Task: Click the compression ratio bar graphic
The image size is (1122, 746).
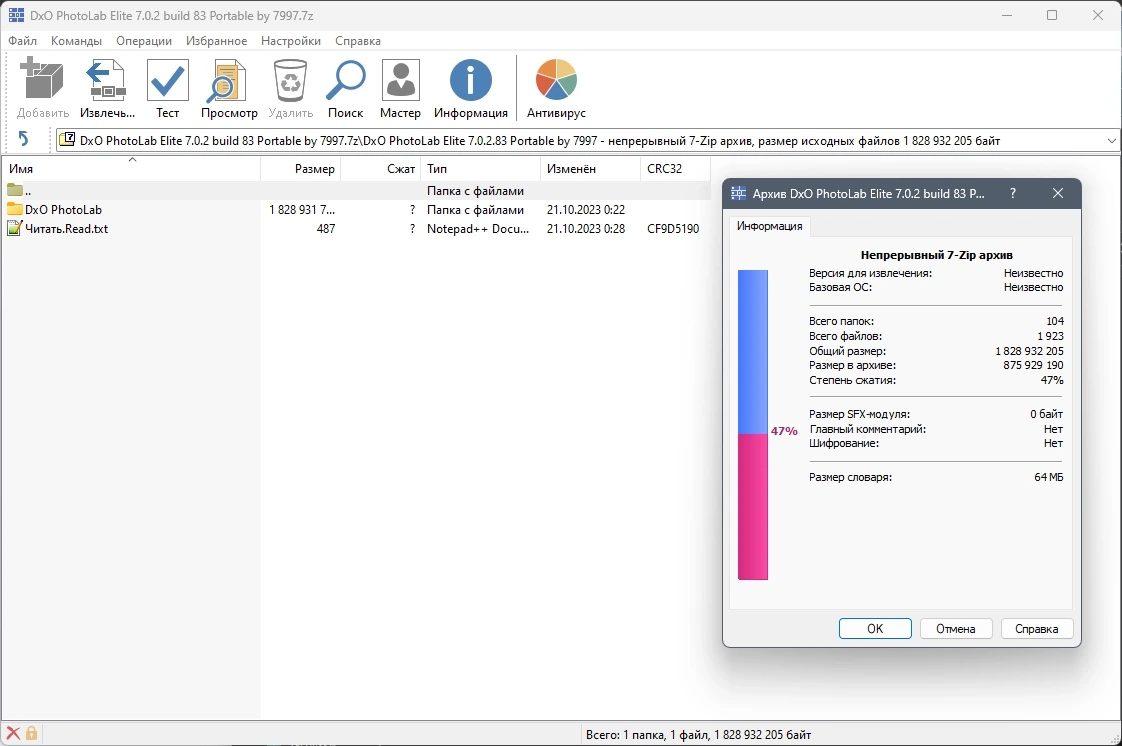Action: click(753, 425)
